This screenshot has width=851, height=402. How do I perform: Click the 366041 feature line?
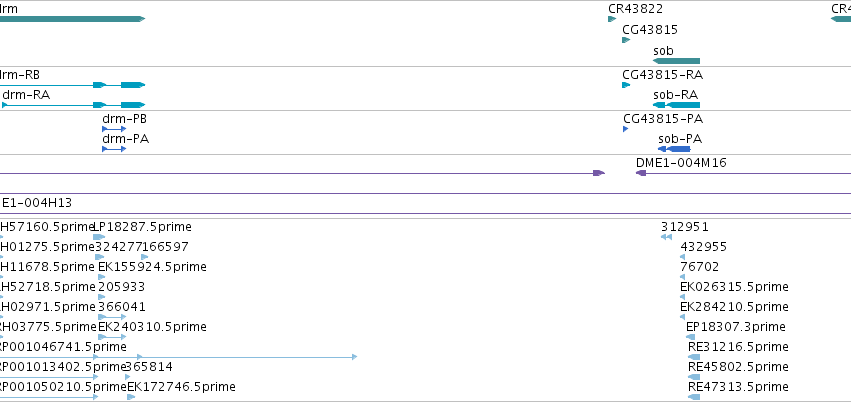click(x=112, y=317)
